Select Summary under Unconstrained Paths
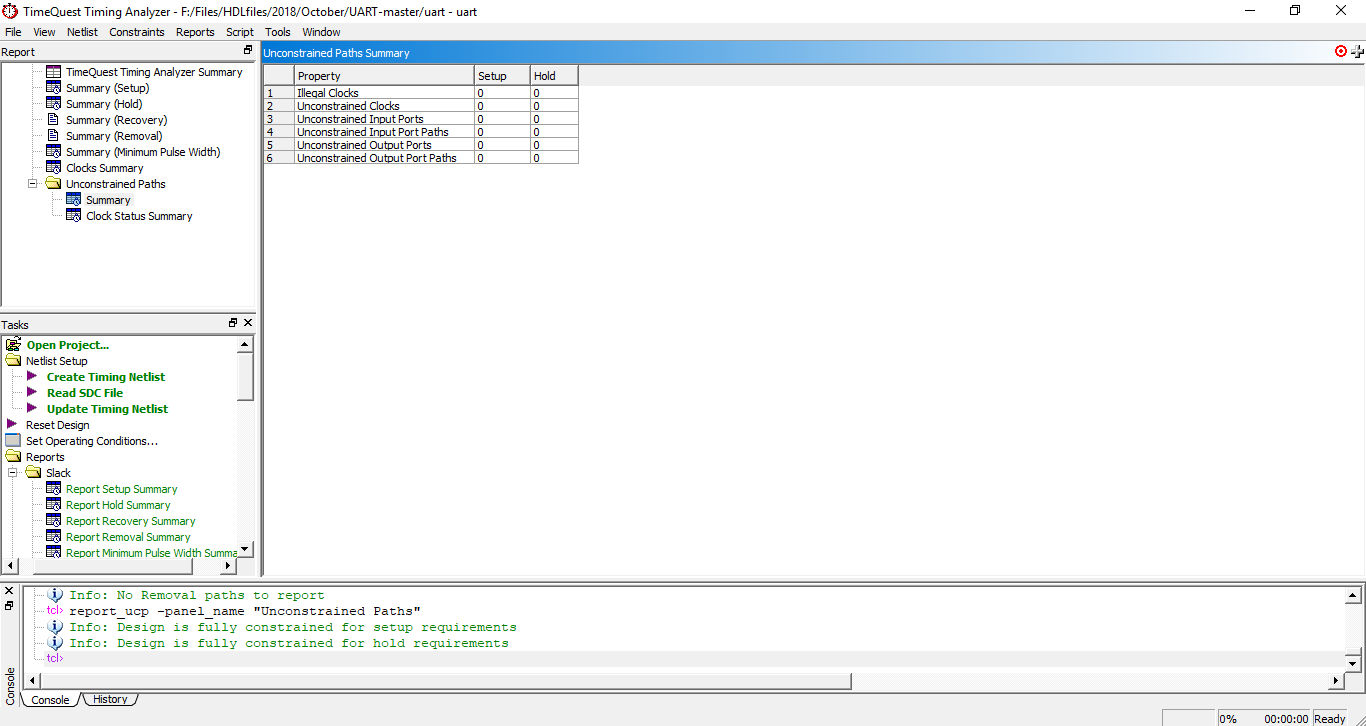Image resolution: width=1366 pixels, height=726 pixels. (x=108, y=200)
